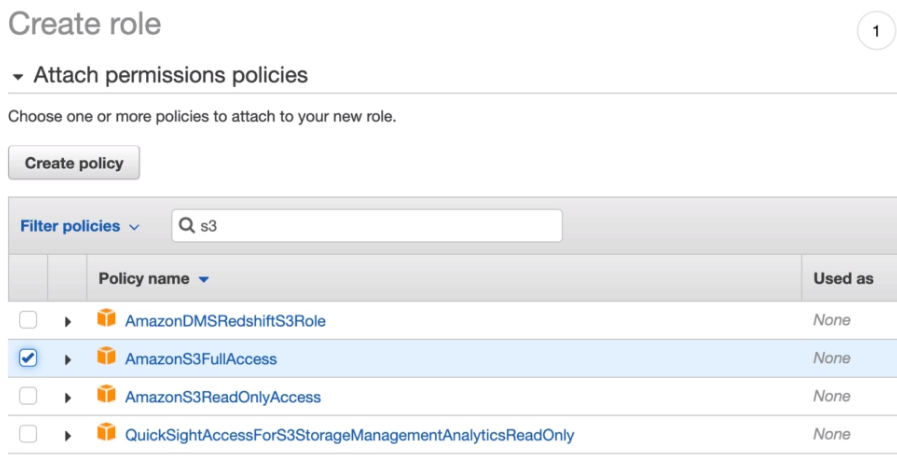Click the AmazonS3ReadOnlyAccess orange policy icon

(106, 396)
